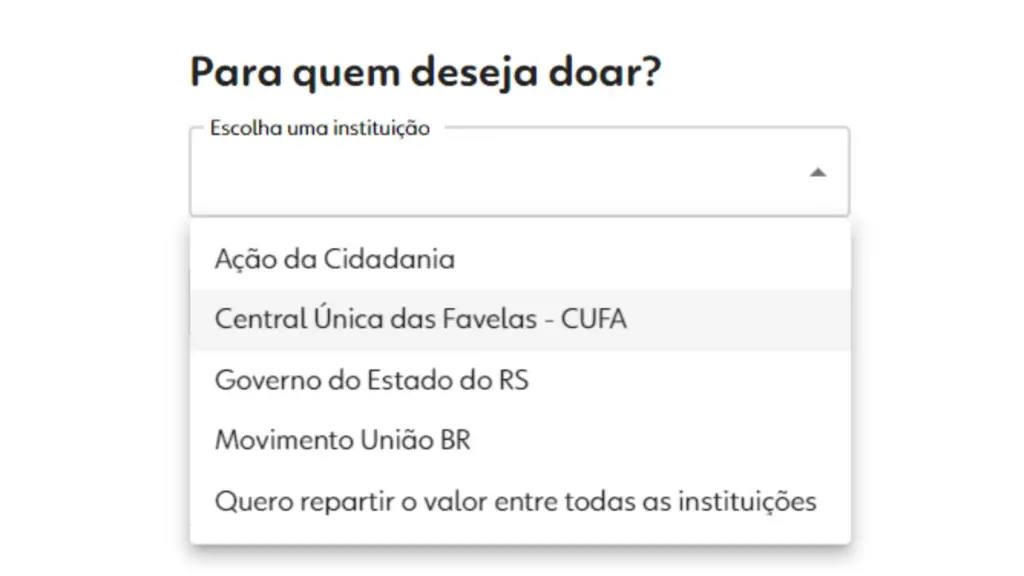Screen dimensions: 1024x576
Task: Click the first institution option listed
Action: coord(335,258)
